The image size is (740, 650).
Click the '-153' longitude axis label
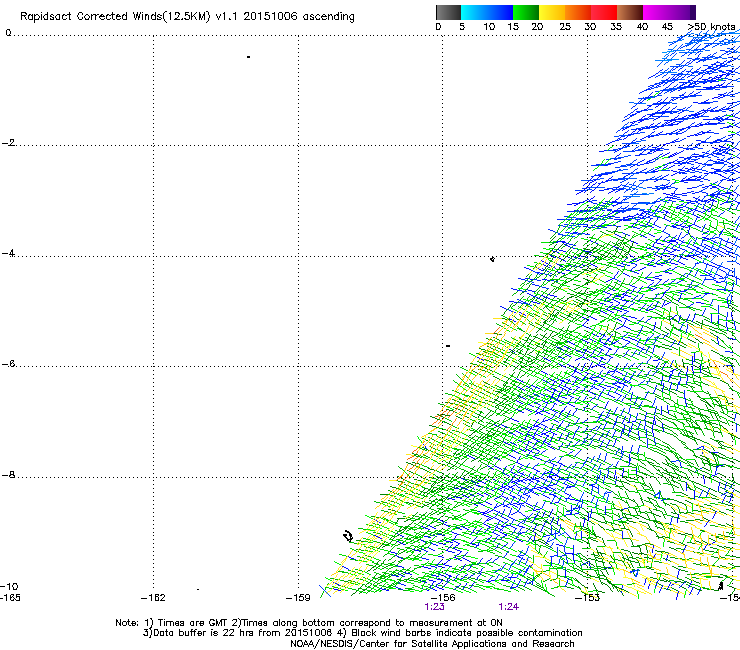(x=588, y=598)
